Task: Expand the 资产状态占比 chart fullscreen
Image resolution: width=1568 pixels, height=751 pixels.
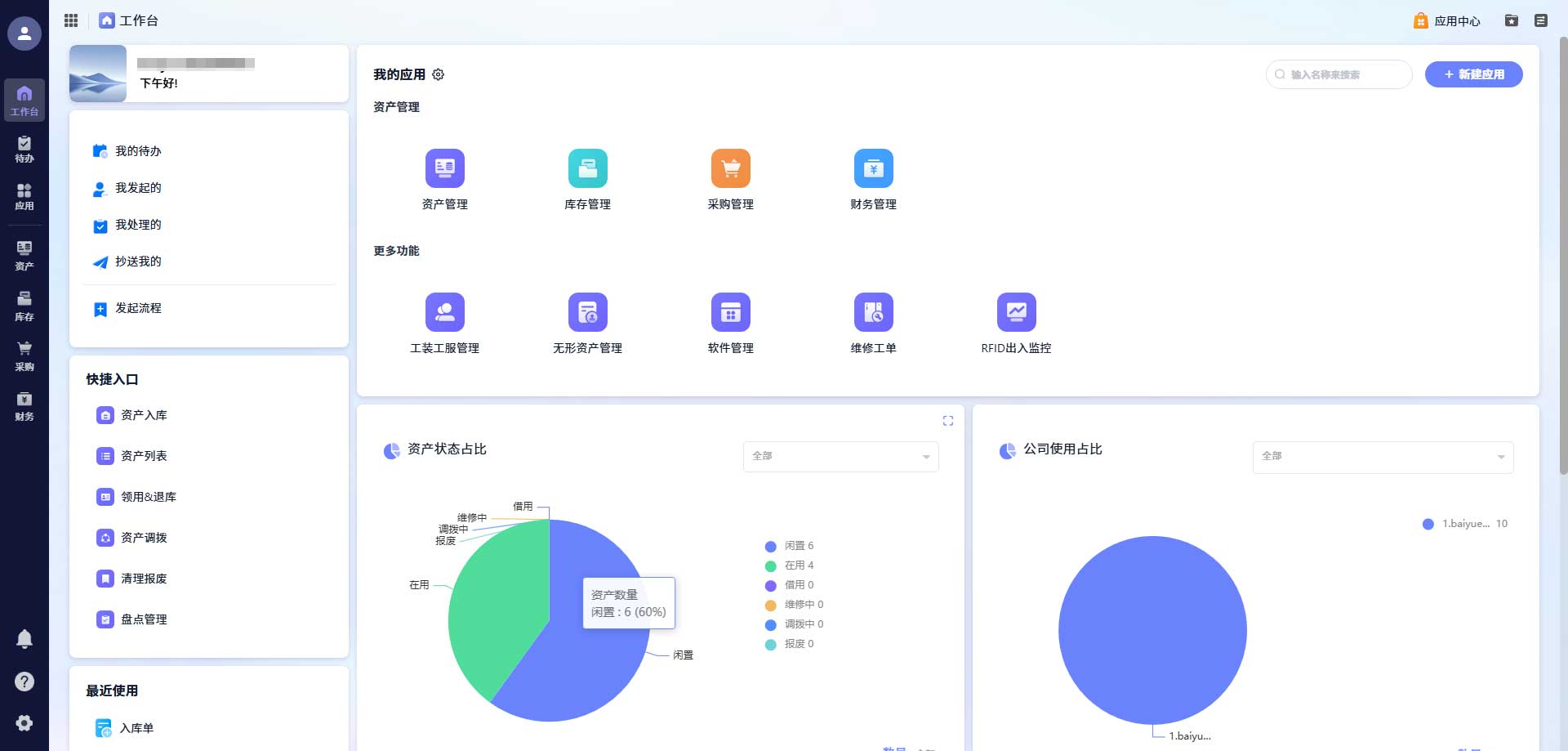Action: (948, 421)
